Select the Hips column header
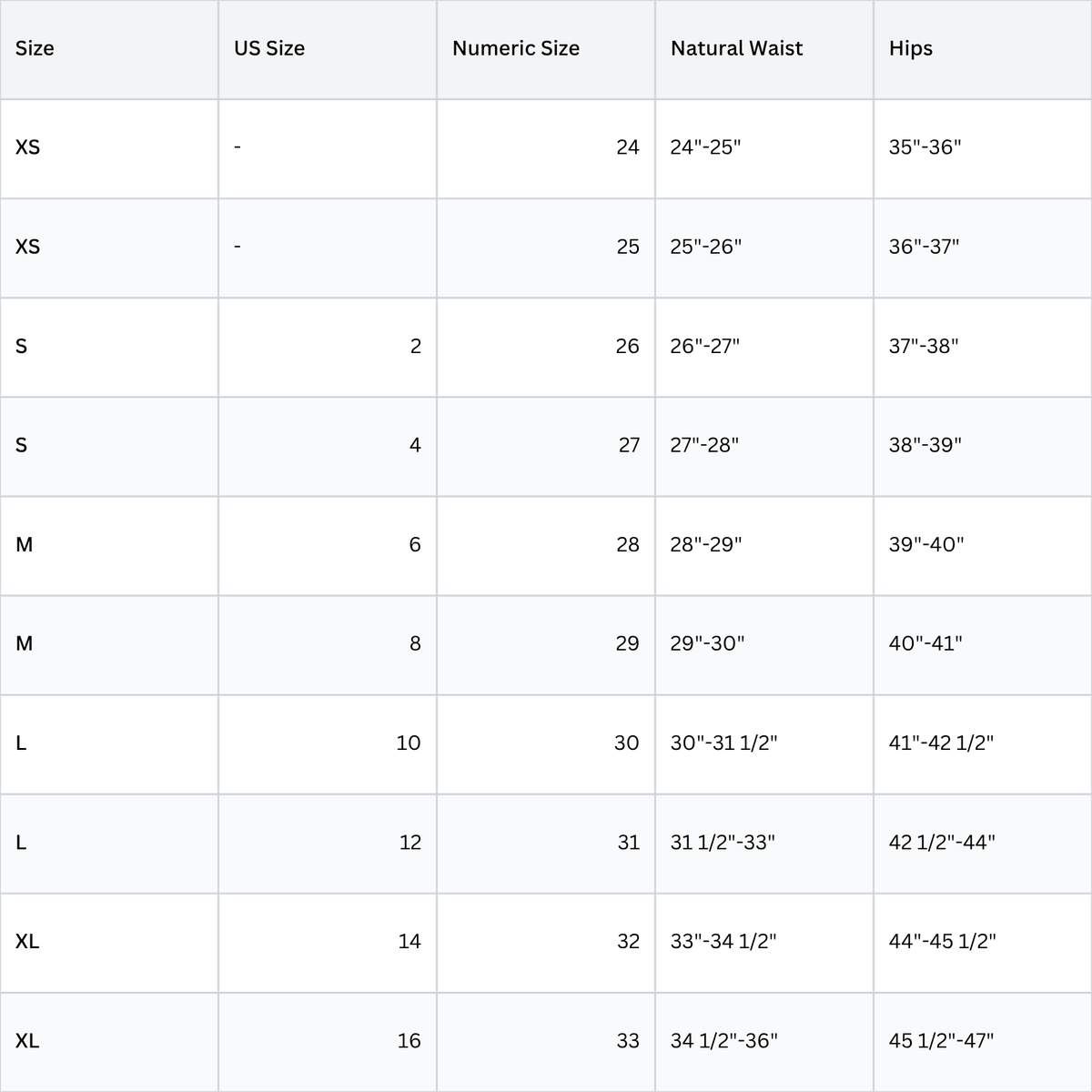The height and width of the screenshot is (1092, 1092). (983, 49)
